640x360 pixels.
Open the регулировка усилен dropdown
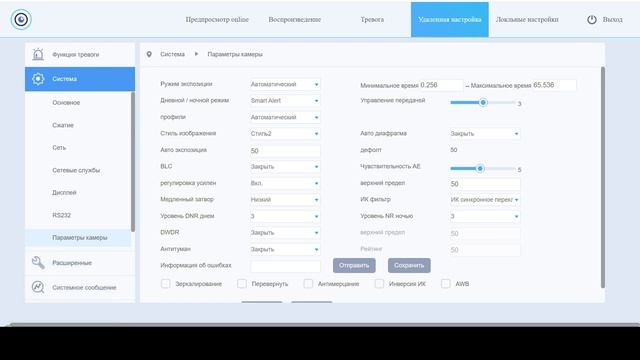[x=285, y=183]
